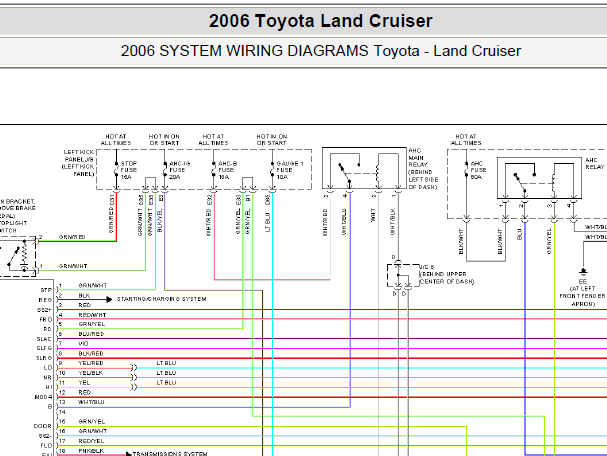Click the arrow pointing to STARTING/CHARGING SYSTEM

(109, 299)
